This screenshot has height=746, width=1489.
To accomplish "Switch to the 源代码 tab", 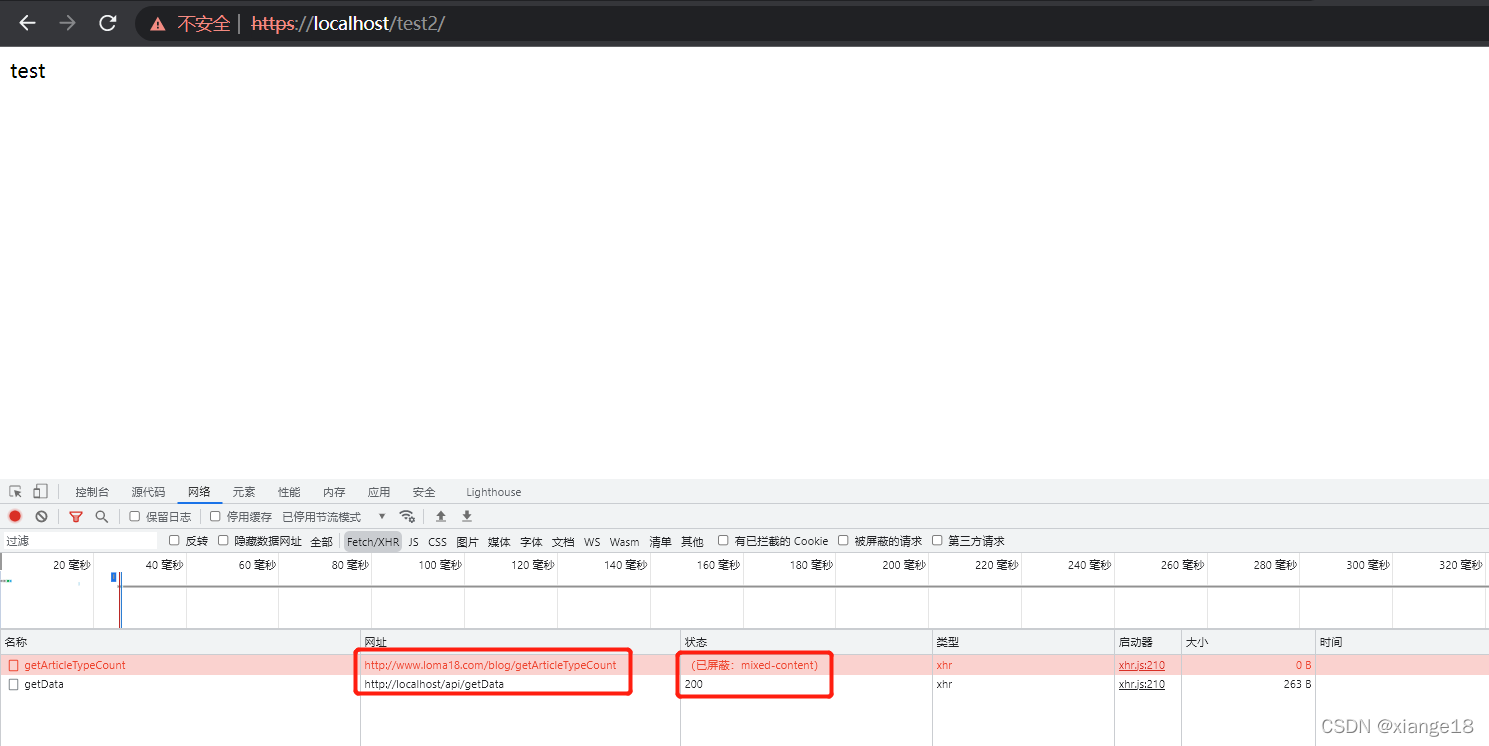I will coord(148,492).
